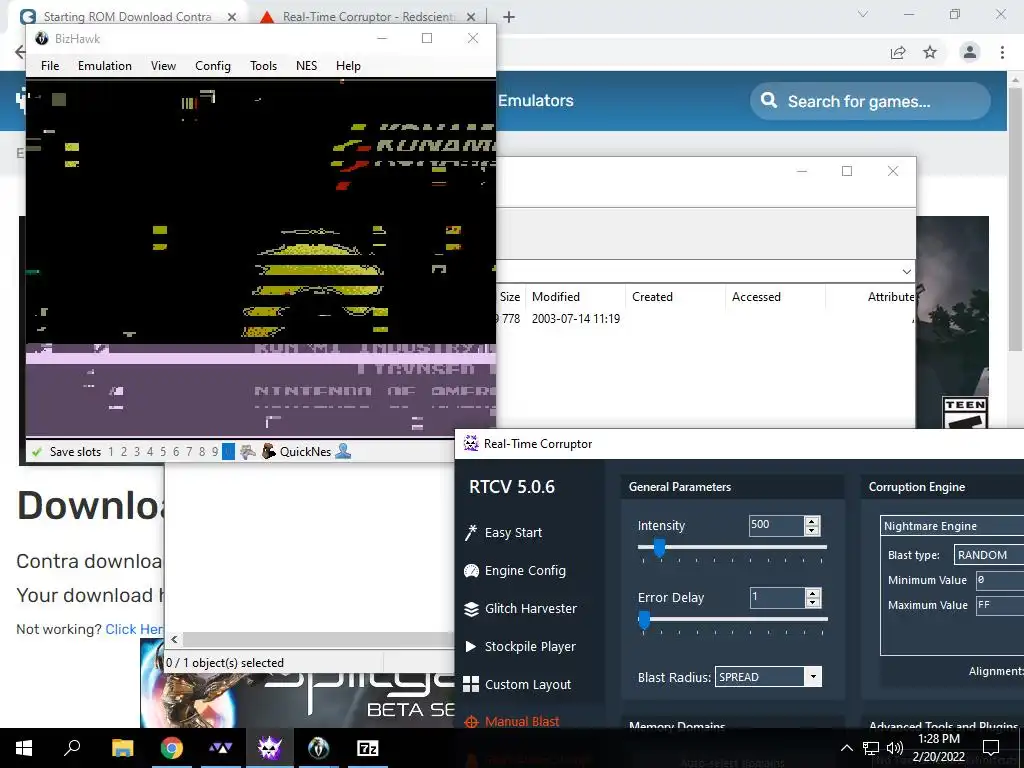Screen dimensions: 1024x768
Task: Select save slot 5 in BizHawk
Action: point(163,451)
